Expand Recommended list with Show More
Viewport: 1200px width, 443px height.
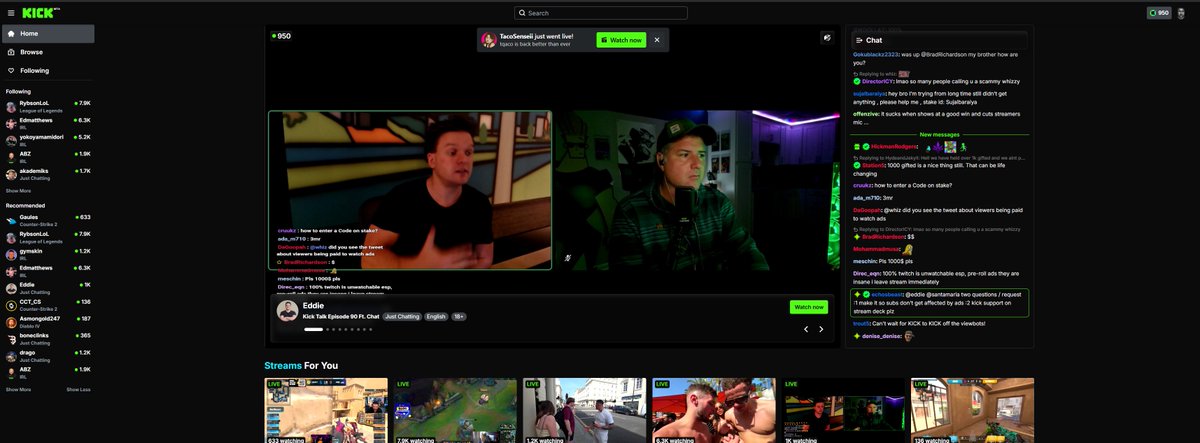pos(18,389)
